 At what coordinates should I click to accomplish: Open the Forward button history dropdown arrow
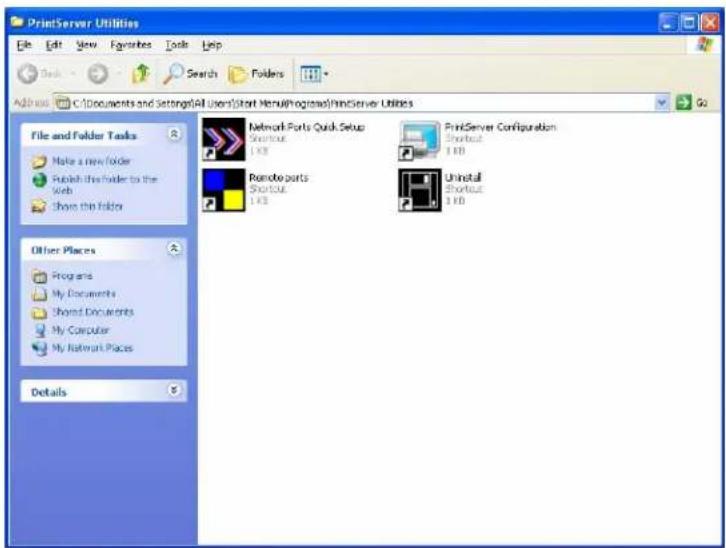click(119, 74)
